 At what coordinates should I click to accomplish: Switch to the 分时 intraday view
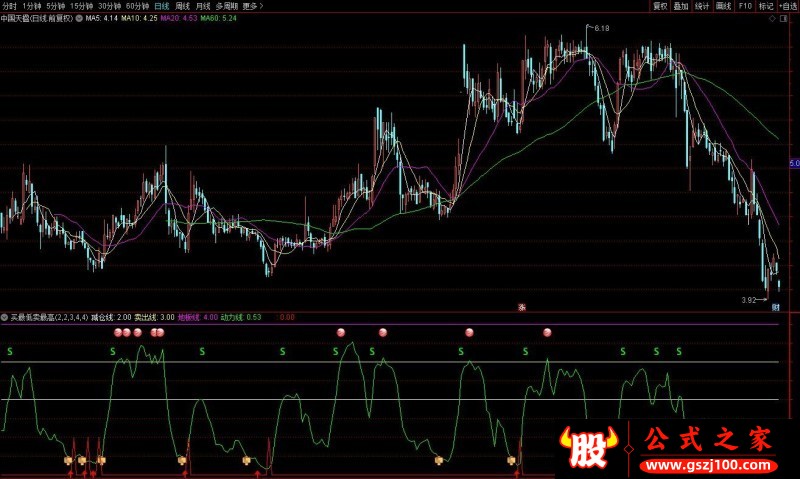[x=10, y=6]
